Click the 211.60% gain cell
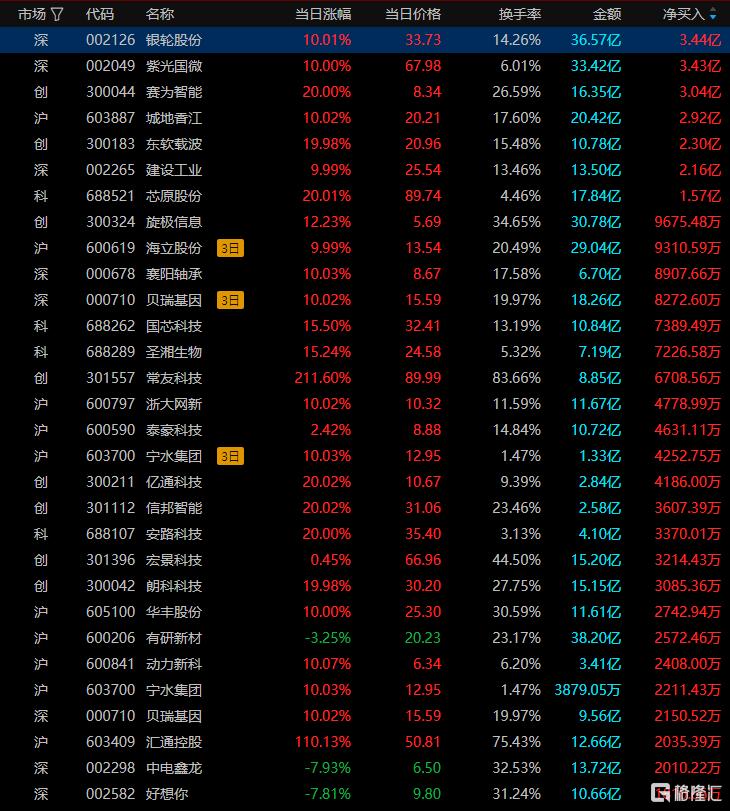The image size is (730, 811). (x=323, y=378)
